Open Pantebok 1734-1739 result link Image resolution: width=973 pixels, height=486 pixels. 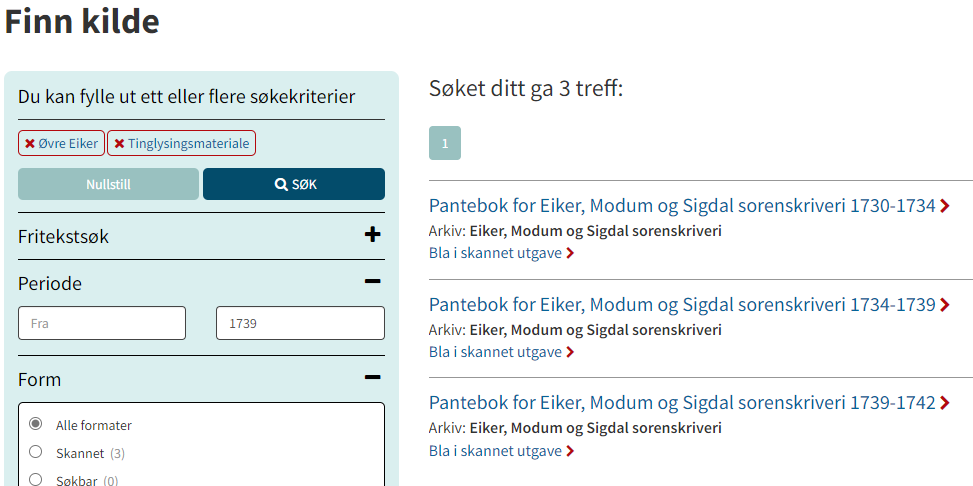682,304
